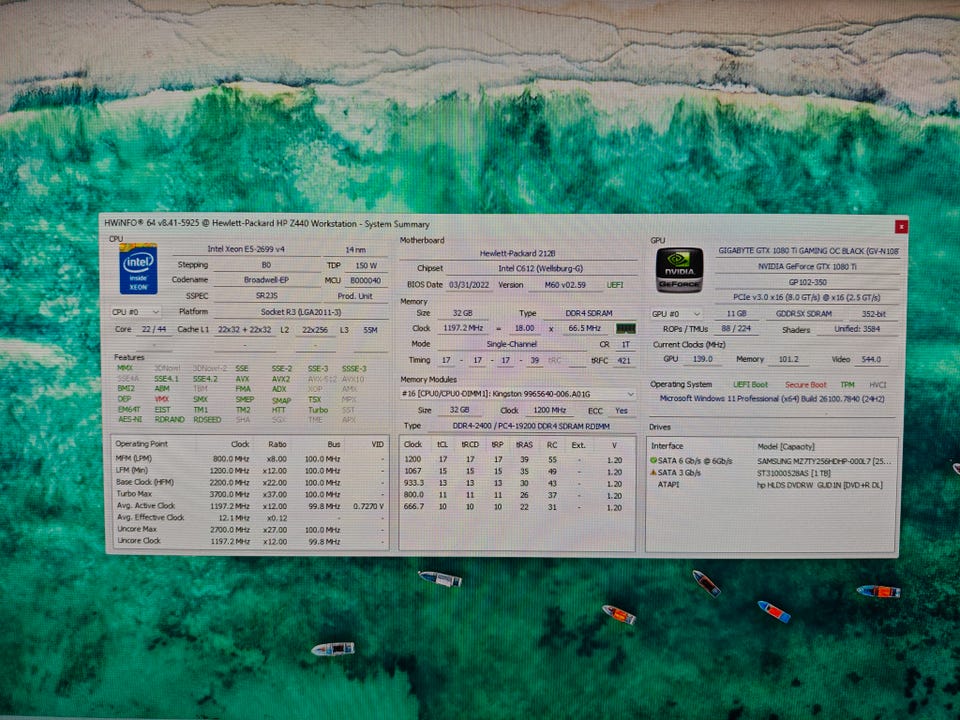Select the Avg. Active Clock row
The image size is (960, 720).
pos(250,506)
